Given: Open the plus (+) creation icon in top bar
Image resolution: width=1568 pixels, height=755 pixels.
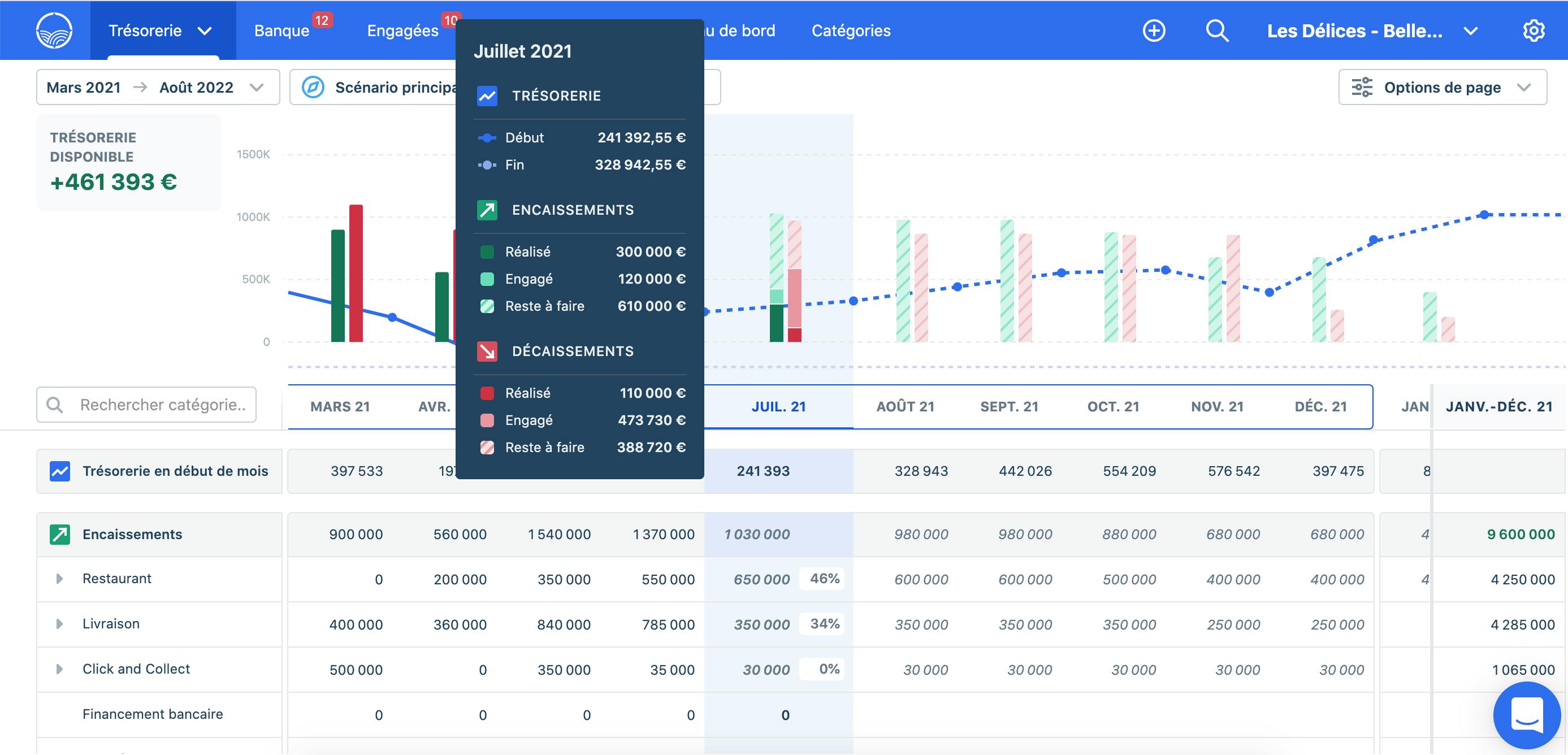Looking at the screenshot, I should click(x=1154, y=30).
